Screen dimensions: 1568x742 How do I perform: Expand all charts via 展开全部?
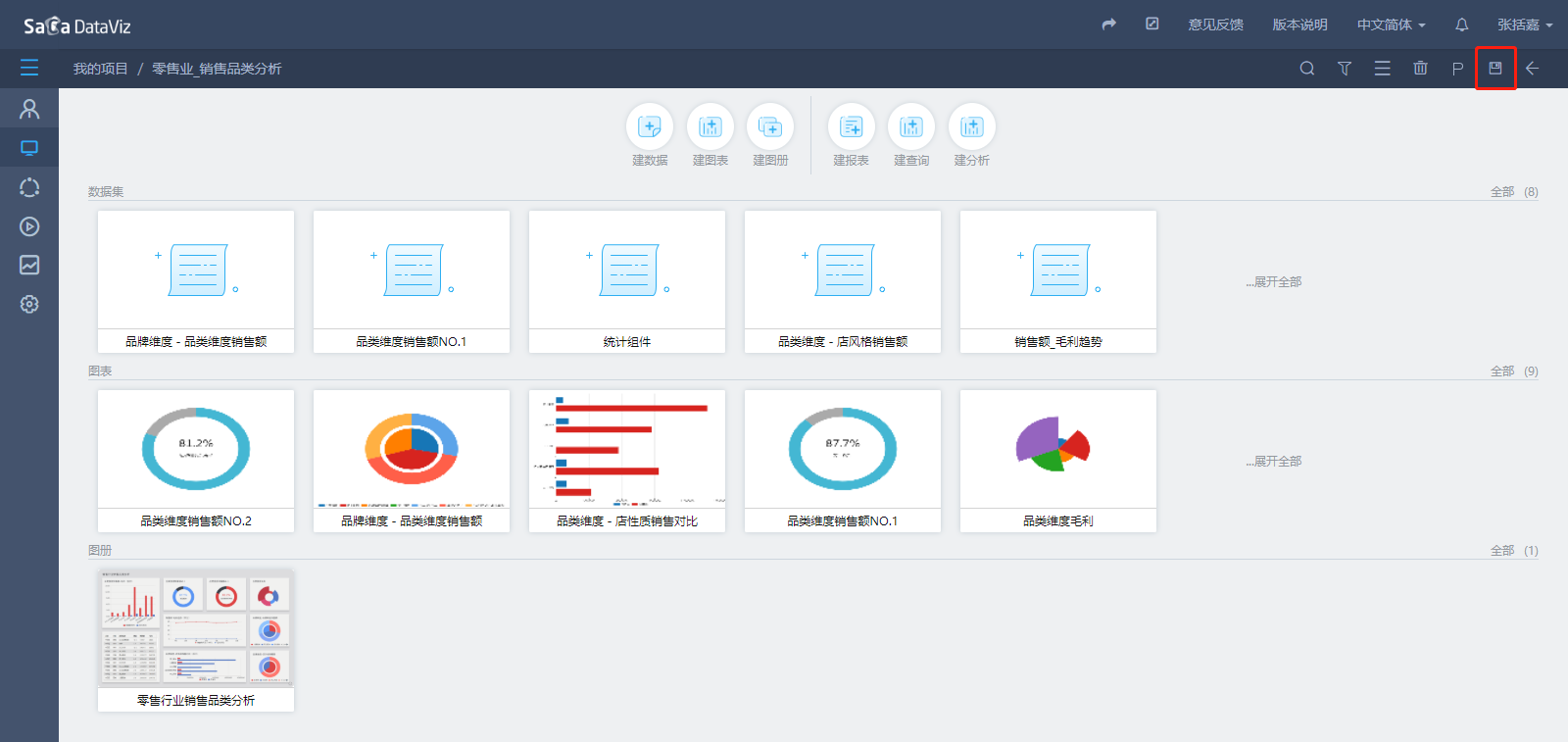[1274, 461]
